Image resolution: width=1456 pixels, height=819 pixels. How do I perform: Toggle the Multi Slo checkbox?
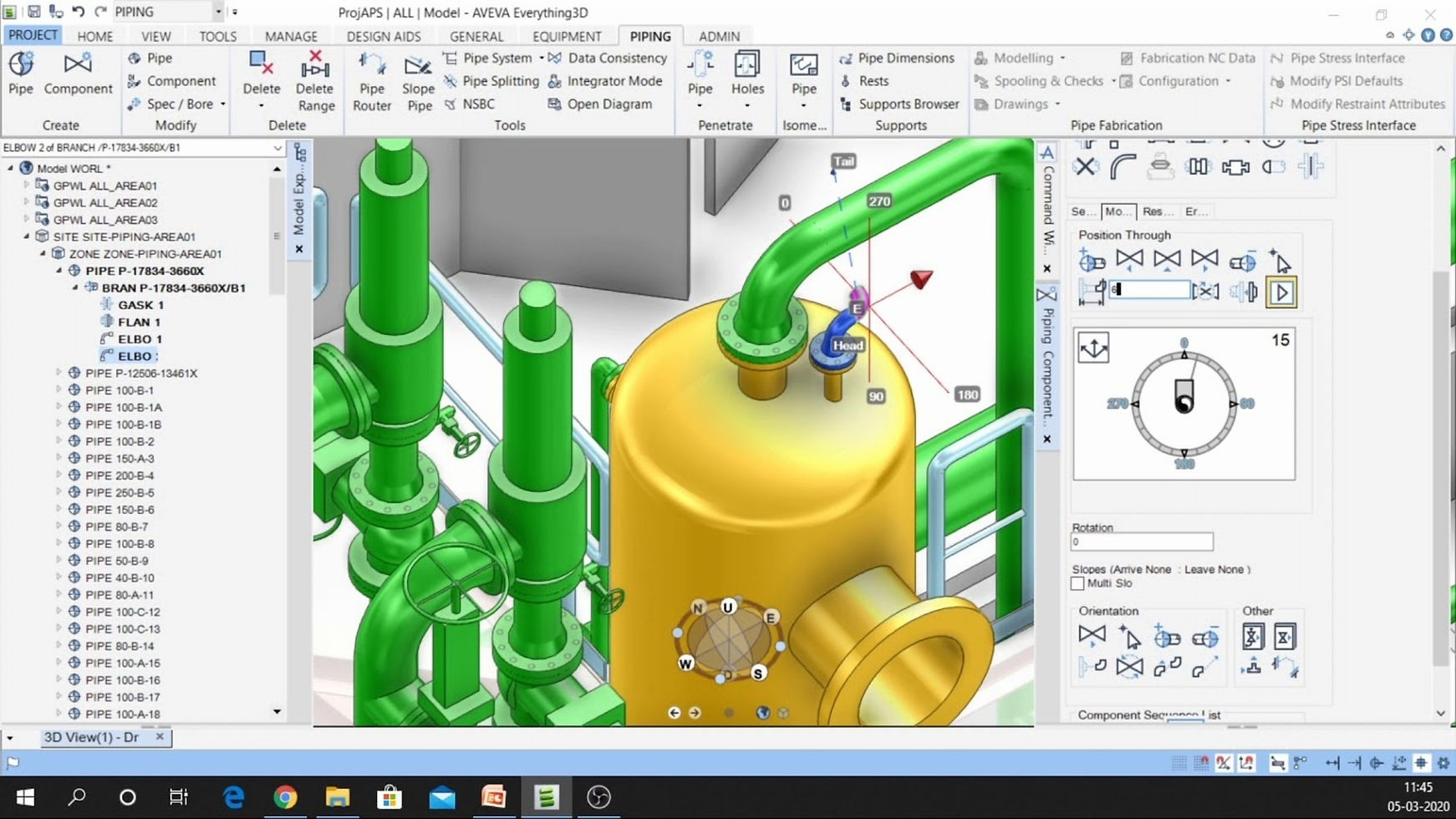[1077, 583]
